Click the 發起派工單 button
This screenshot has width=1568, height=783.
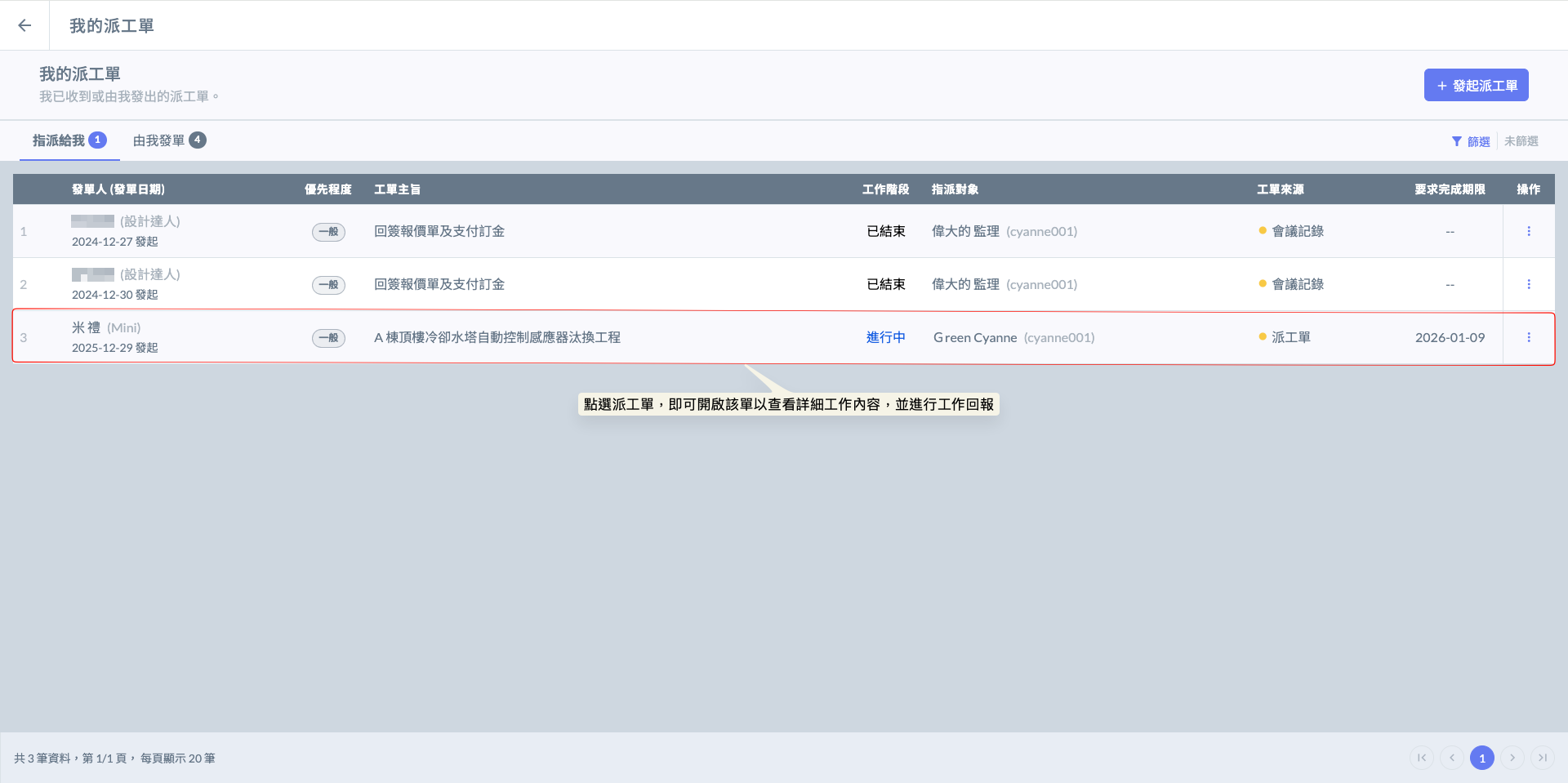coord(1476,85)
